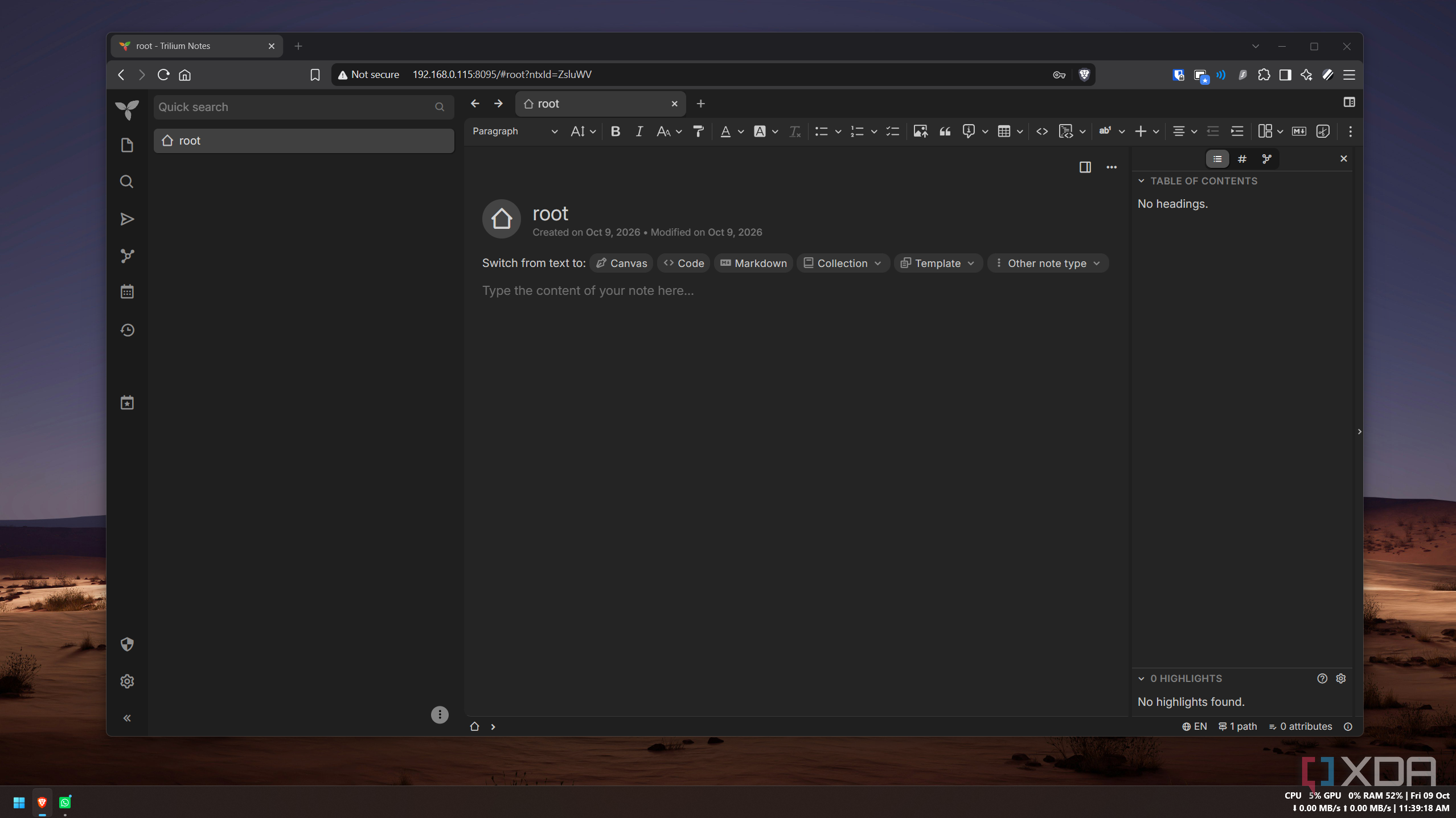Toggle the right pane in tab bar
Viewport: 1456px width, 818px height.
1349,102
